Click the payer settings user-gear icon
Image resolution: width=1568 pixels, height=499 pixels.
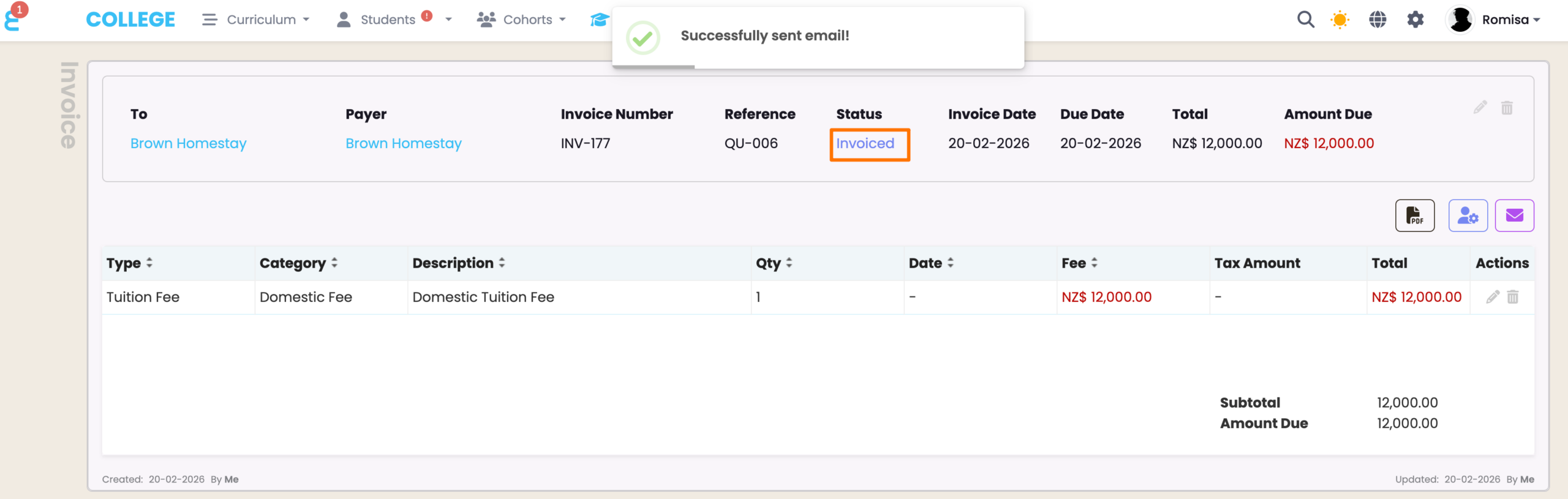(x=1468, y=216)
